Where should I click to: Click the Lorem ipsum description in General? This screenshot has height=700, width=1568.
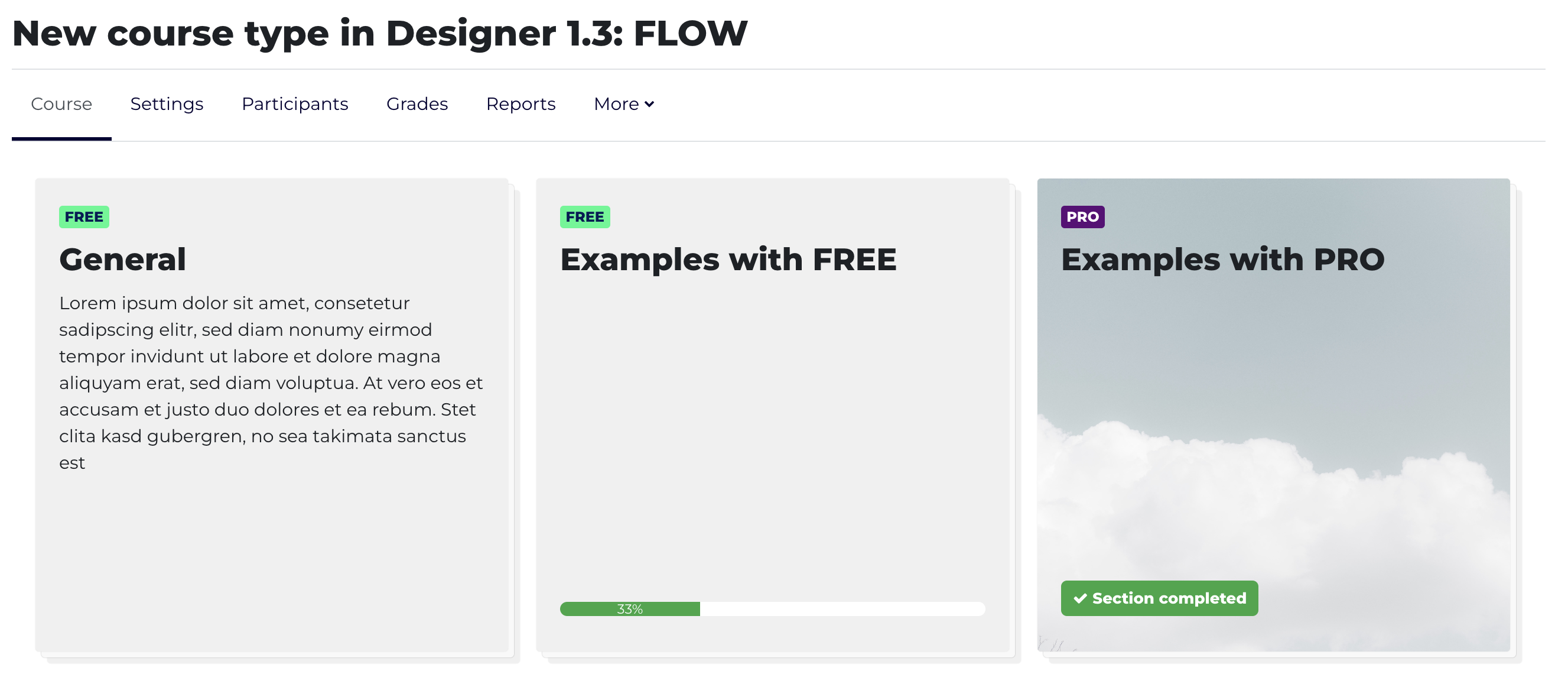click(x=271, y=383)
